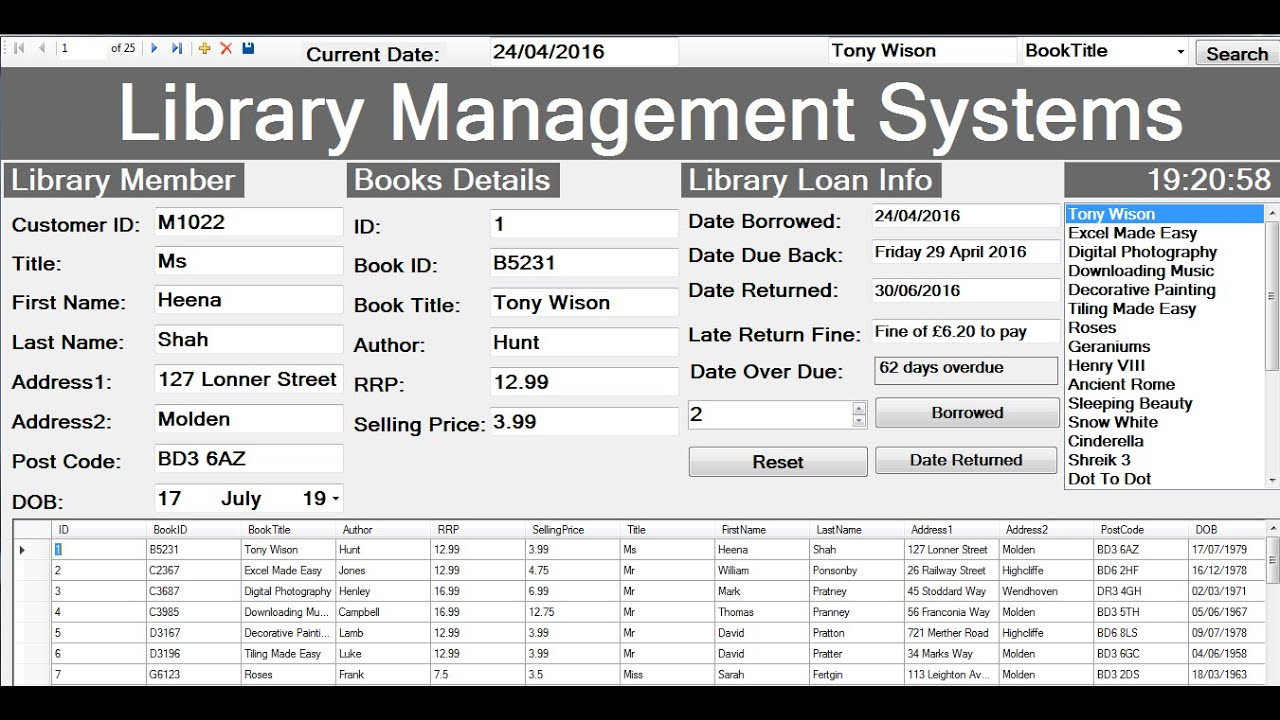Select Geraniums in book list
1280x720 pixels.
point(1165,346)
